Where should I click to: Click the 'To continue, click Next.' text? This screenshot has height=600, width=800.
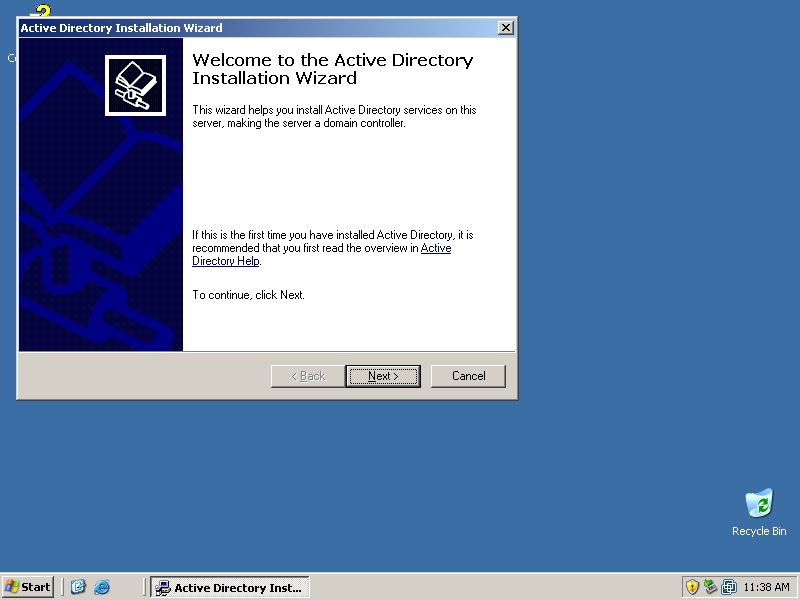(248, 295)
